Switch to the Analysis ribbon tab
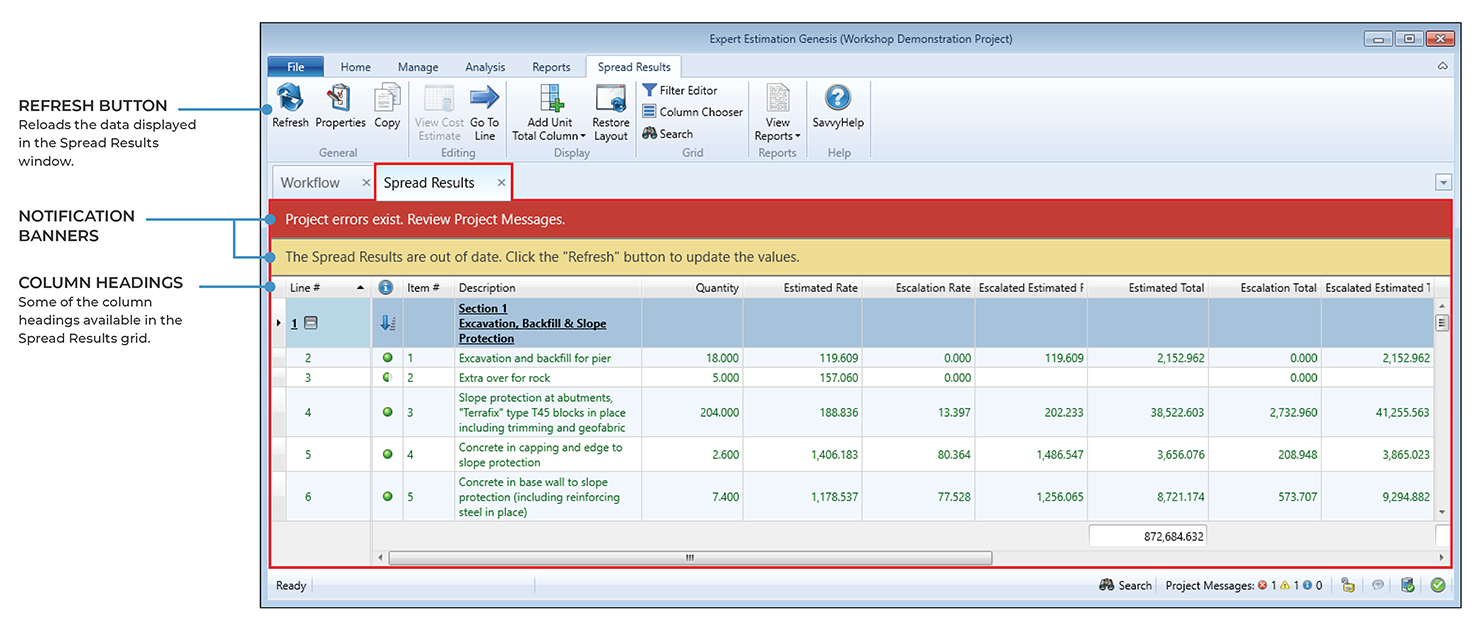This screenshot has height=627, width=1480. click(x=485, y=67)
